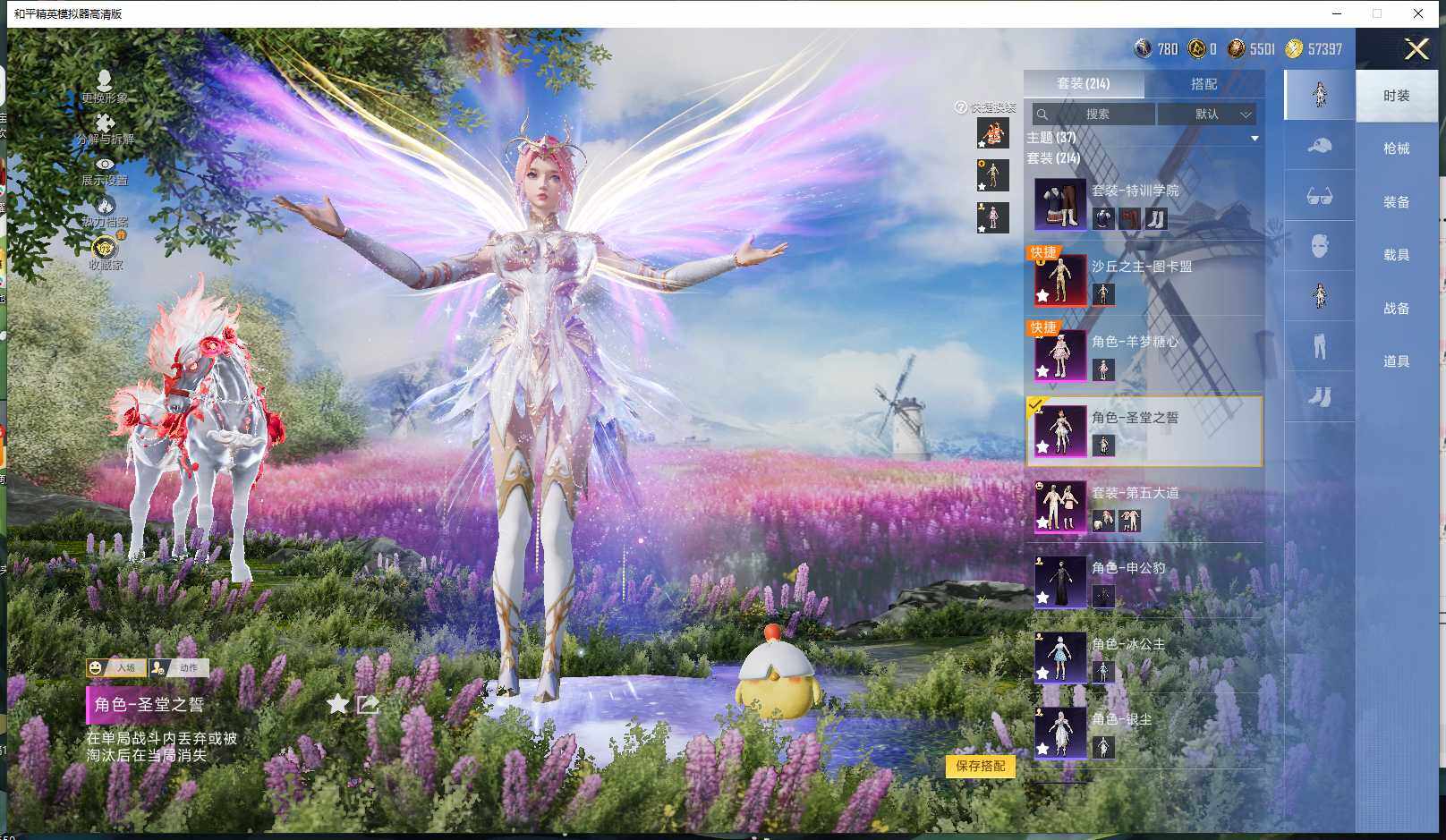The height and width of the screenshot is (840, 1446).
Task: Select the 图卡盟 character component icon
Action: click(x=1103, y=294)
